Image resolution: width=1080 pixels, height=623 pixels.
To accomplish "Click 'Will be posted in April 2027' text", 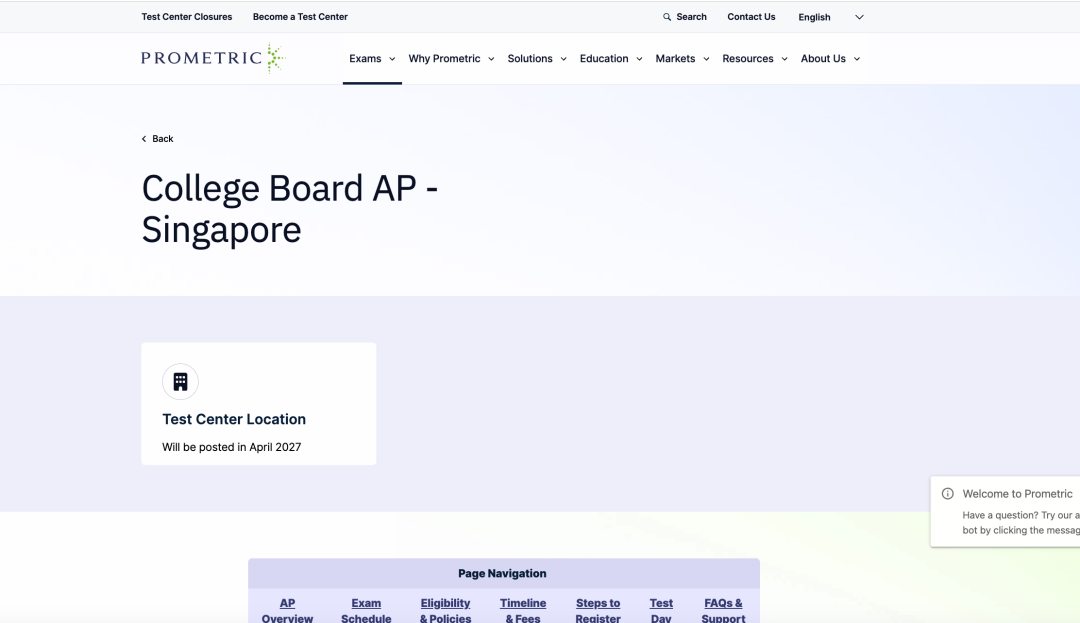I will [x=231, y=447].
